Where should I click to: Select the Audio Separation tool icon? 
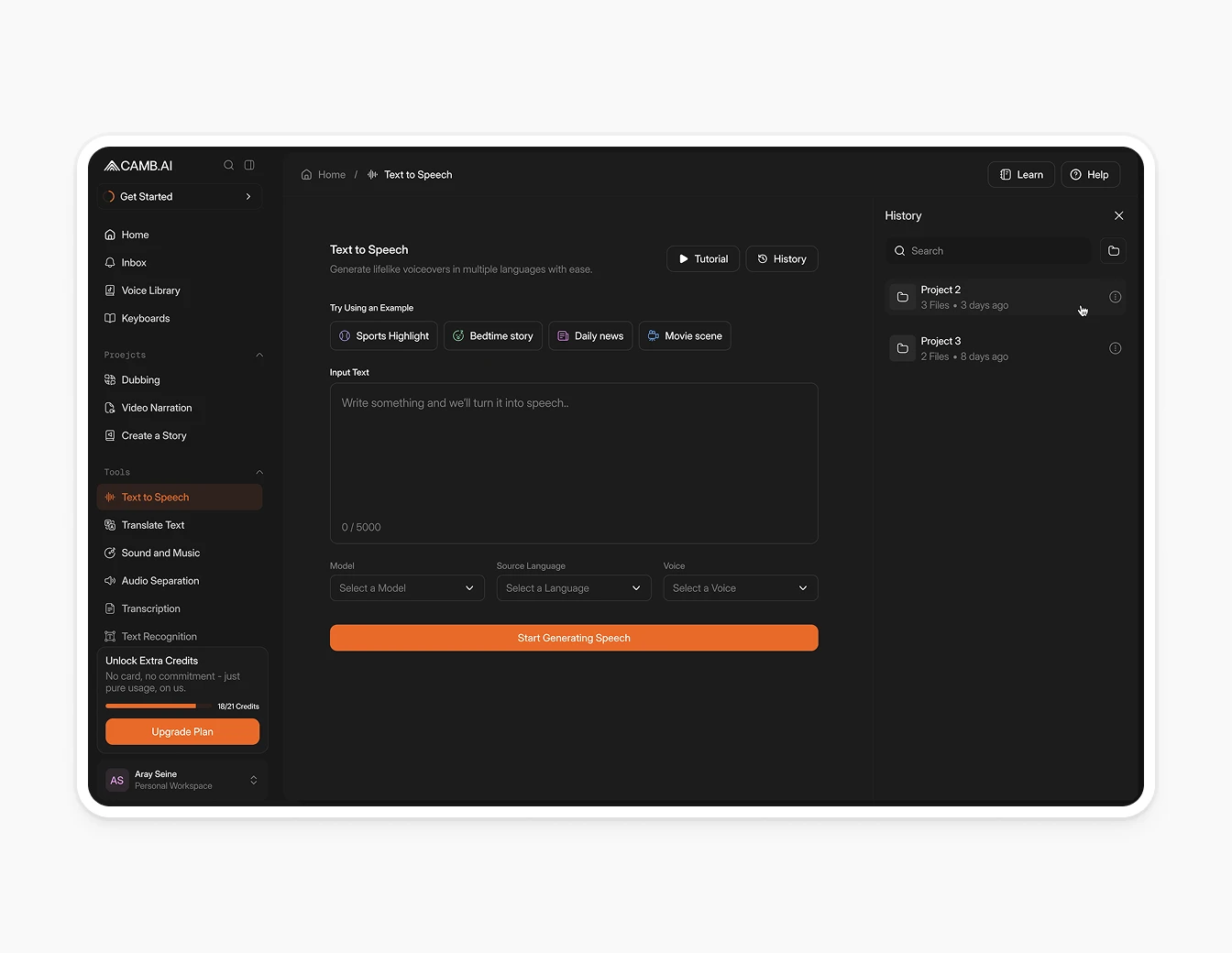tap(109, 580)
